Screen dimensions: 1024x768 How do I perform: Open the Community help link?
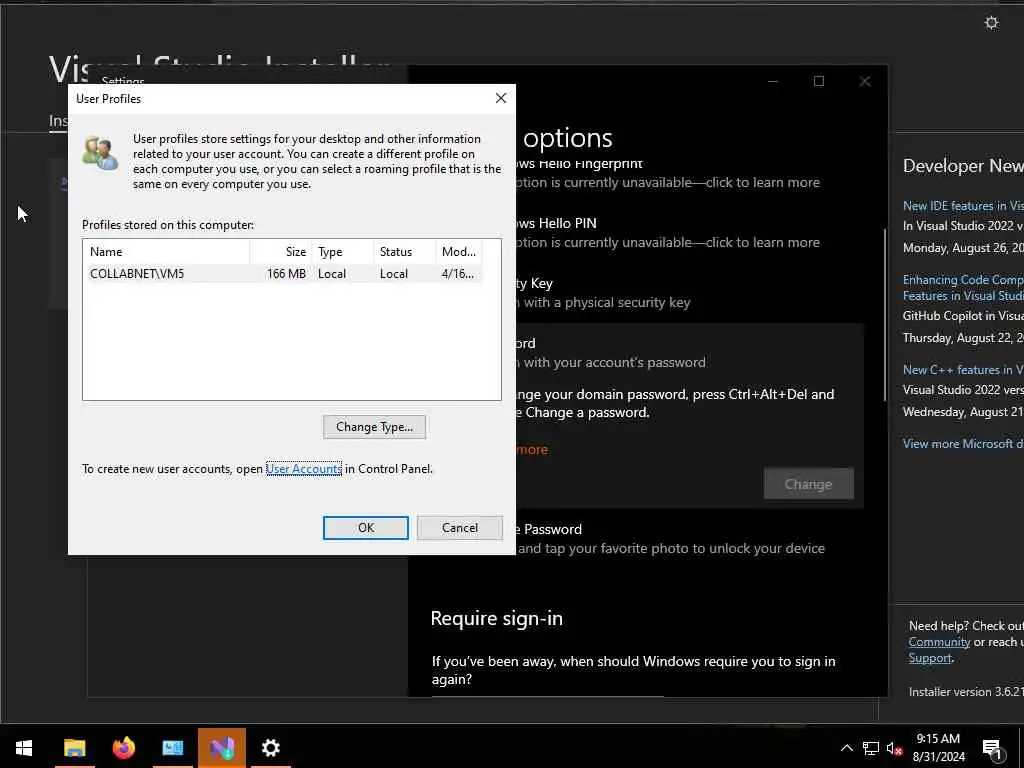(939, 642)
